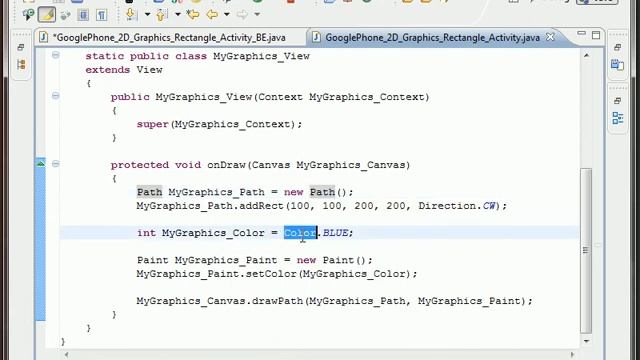Switch to GooglePhone_2D_Graphics_Rectangle_Activity.java tab
This screenshot has height=360, width=640.
coord(432,38)
